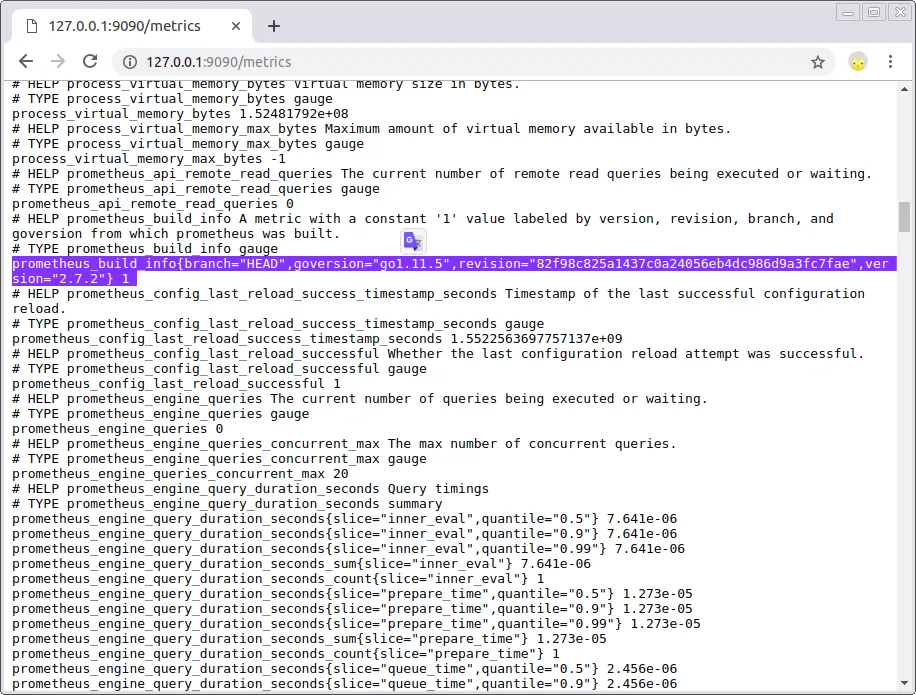View site information icon in address bar
916x695 pixels.
[130, 62]
